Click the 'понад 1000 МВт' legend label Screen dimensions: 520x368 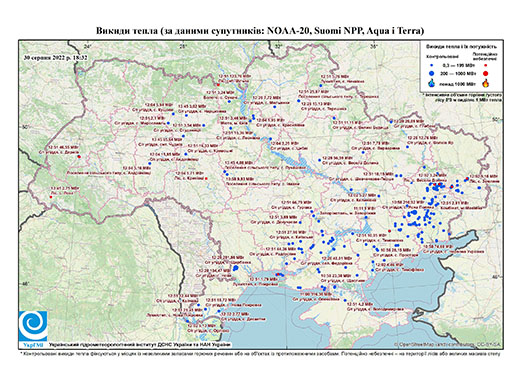458,83
